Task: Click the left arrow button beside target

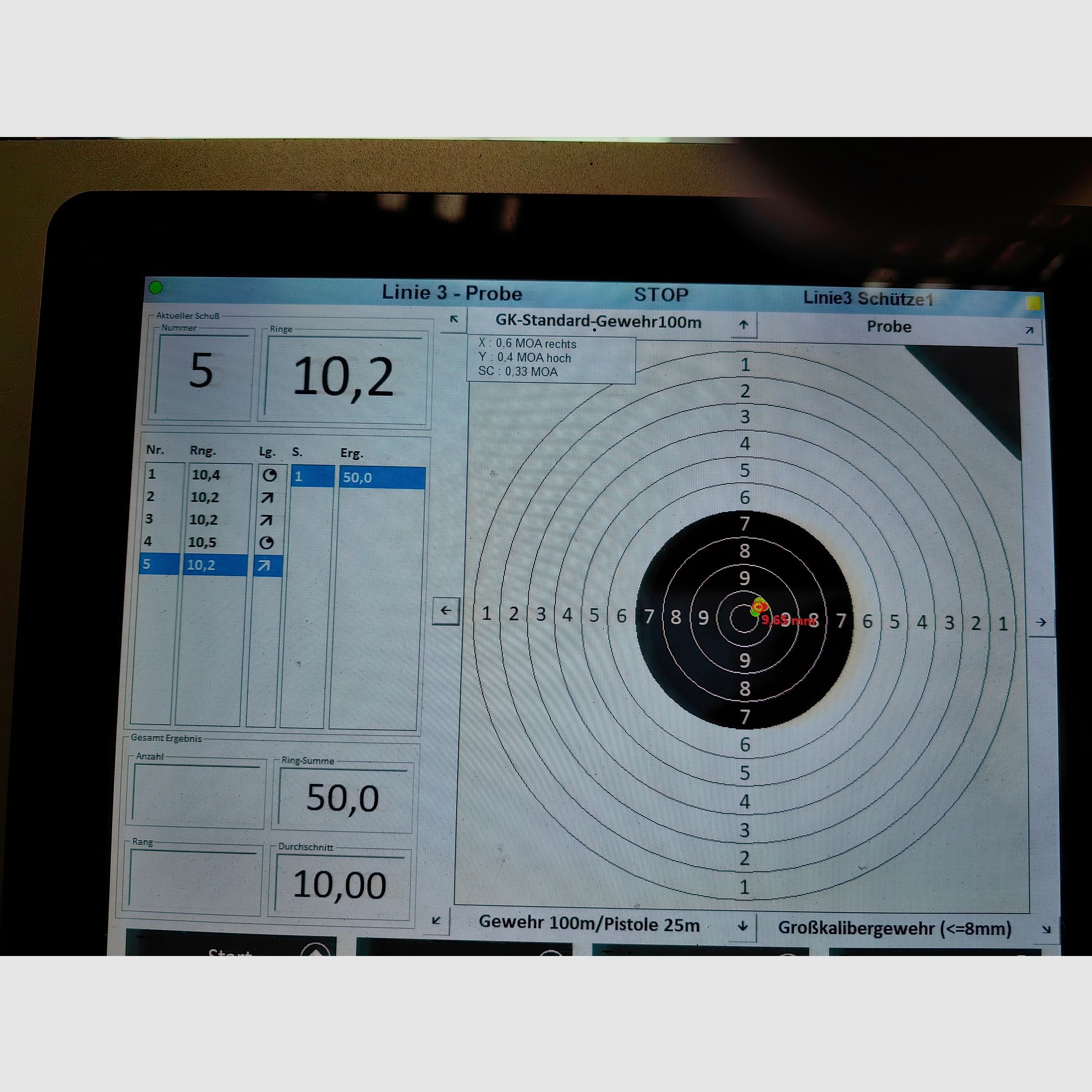Action: tap(446, 611)
